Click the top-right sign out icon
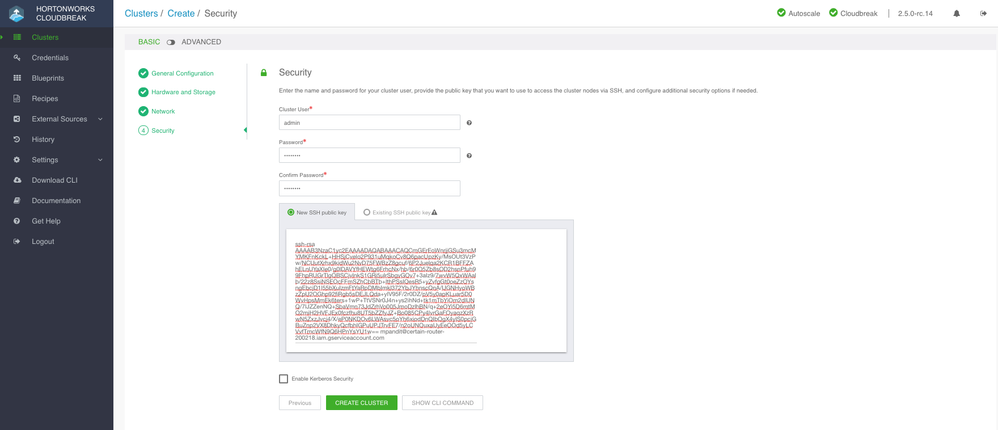The width and height of the screenshot is (998, 430). (x=983, y=13)
